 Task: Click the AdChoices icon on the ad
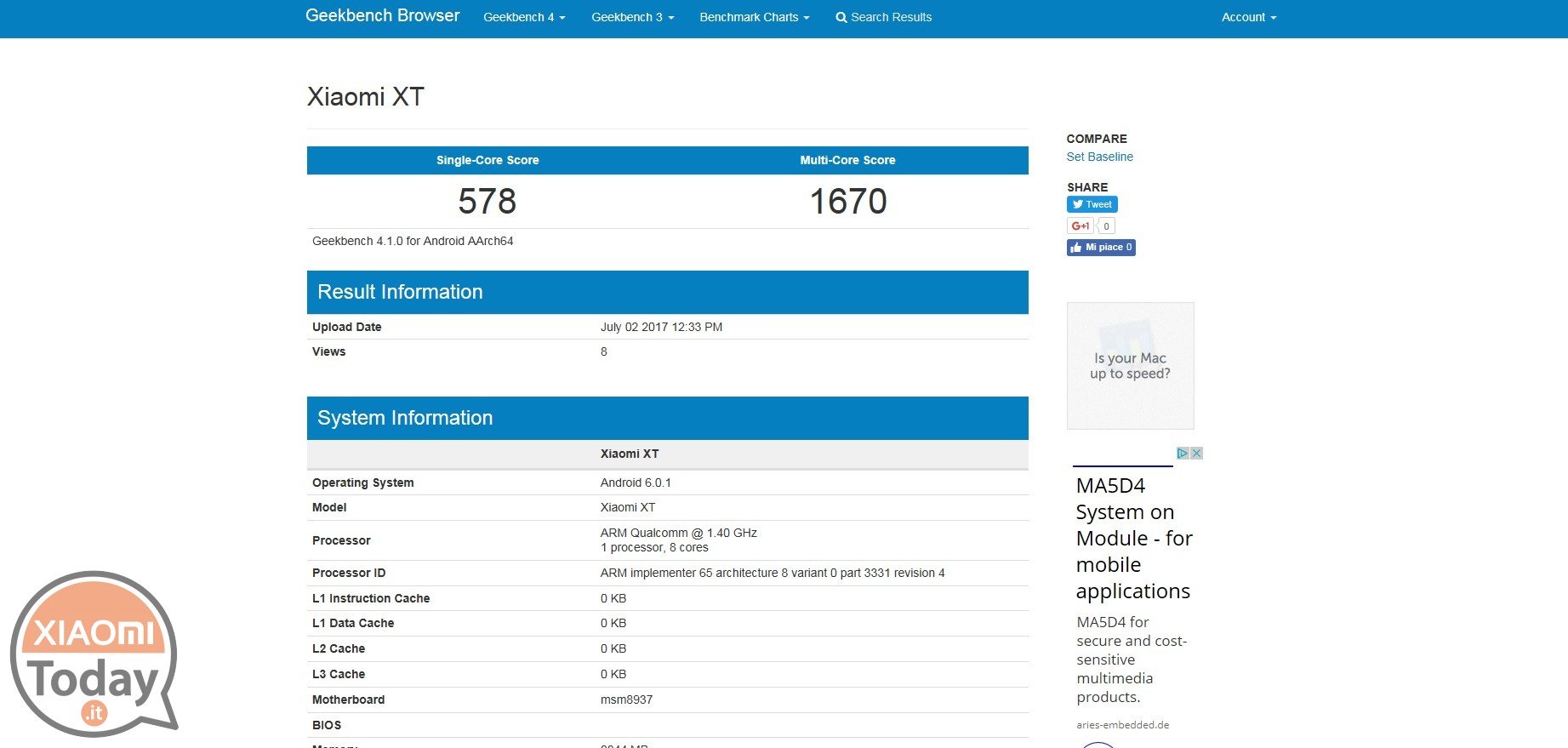[1183, 454]
